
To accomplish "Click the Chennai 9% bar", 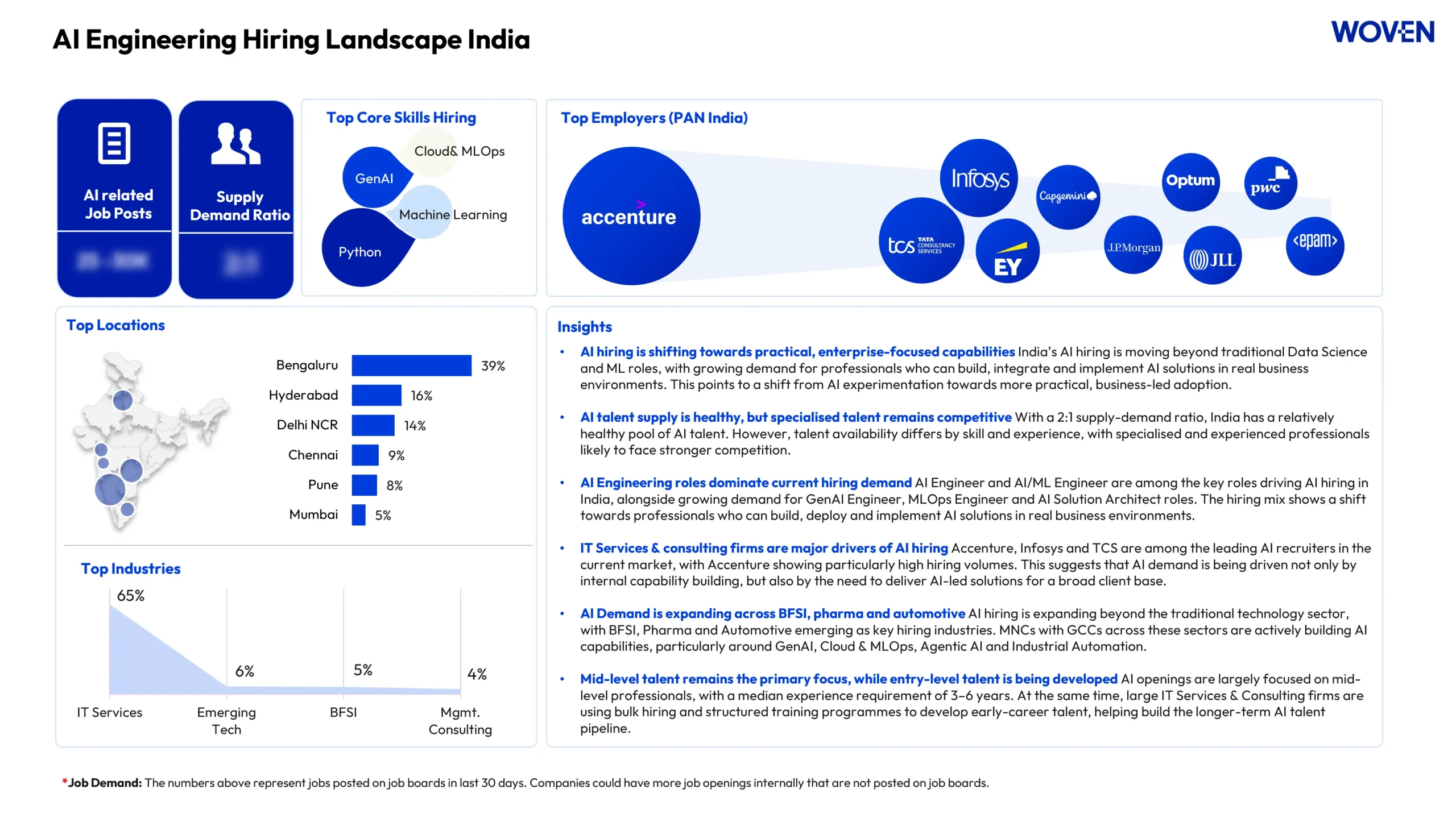I will [x=365, y=455].
